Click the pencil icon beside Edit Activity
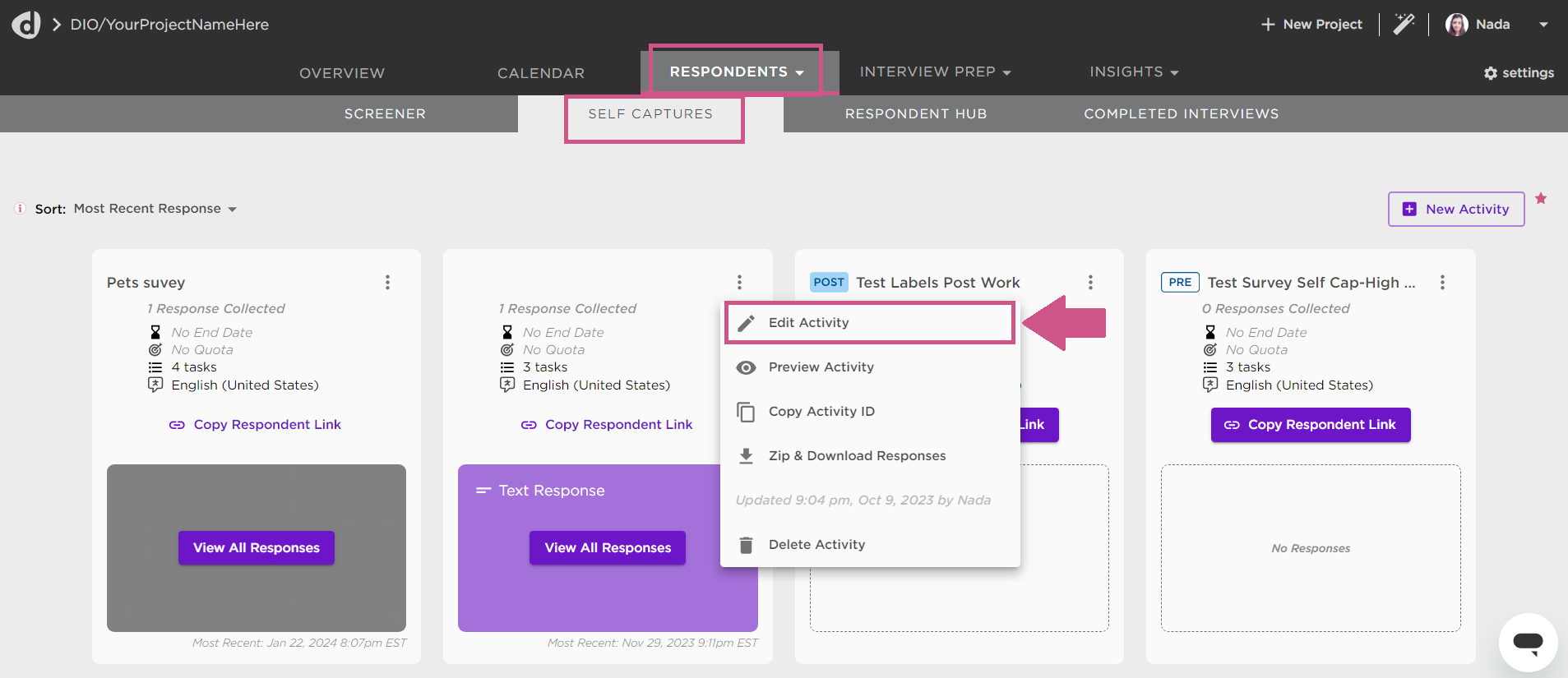This screenshot has height=678, width=1568. coord(746,323)
